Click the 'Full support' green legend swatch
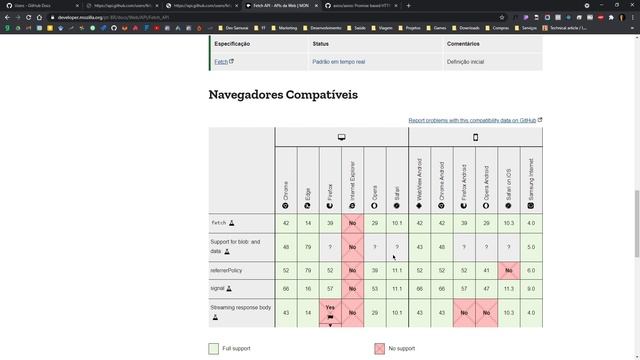 point(213,349)
